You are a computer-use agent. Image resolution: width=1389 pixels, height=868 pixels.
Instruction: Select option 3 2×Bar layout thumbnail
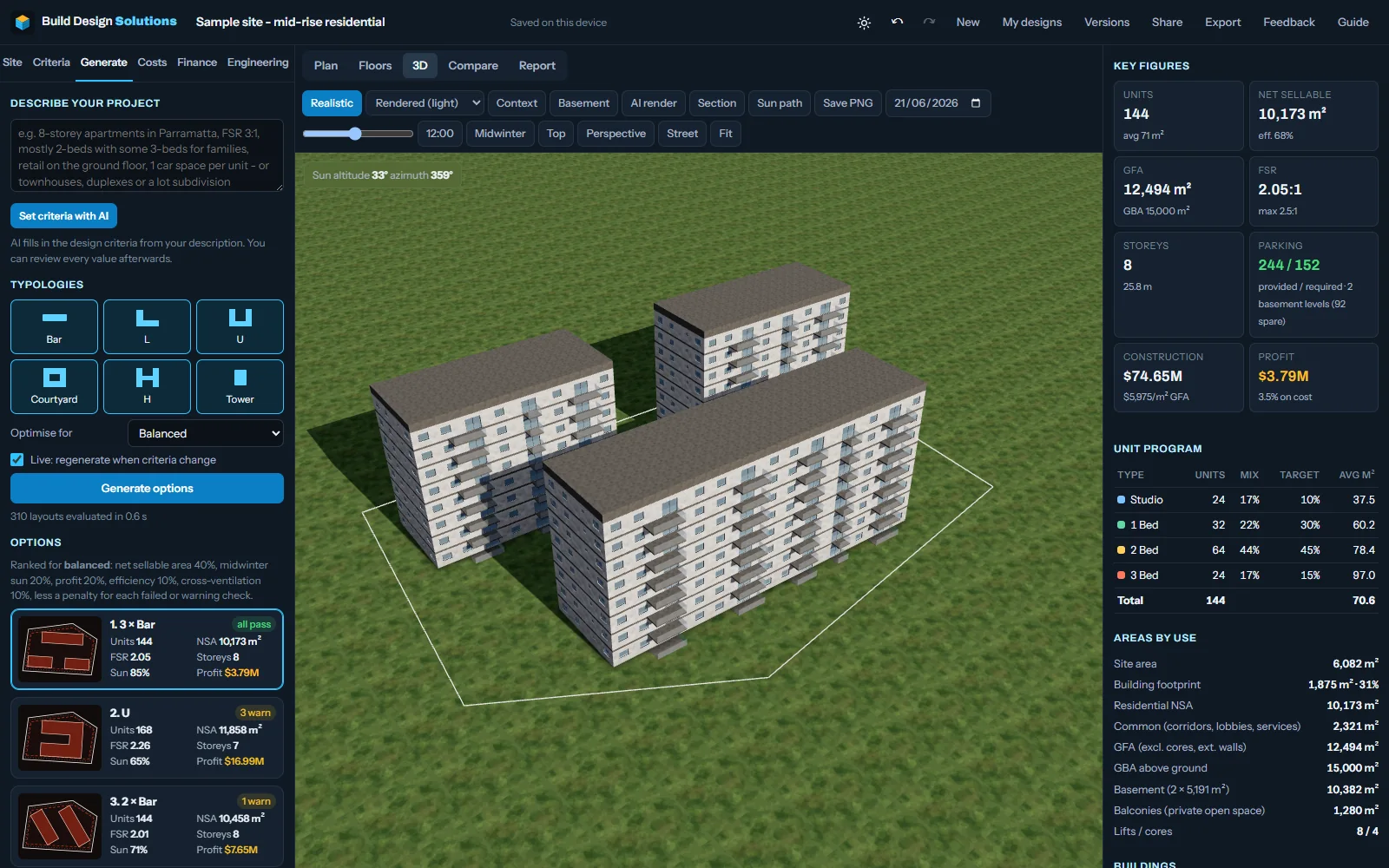(x=60, y=826)
